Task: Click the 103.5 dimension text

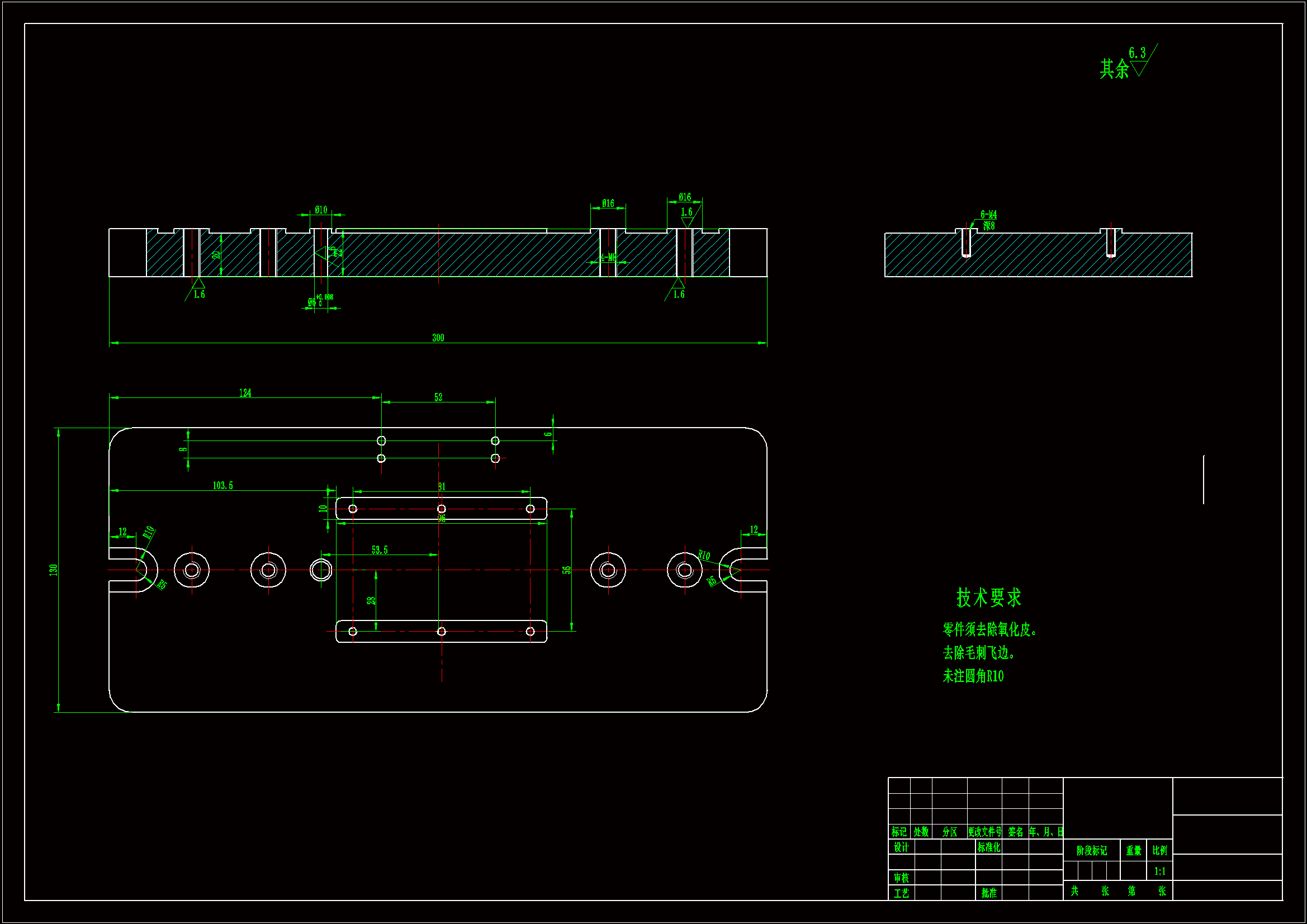Action: pyautogui.click(x=222, y=486)
